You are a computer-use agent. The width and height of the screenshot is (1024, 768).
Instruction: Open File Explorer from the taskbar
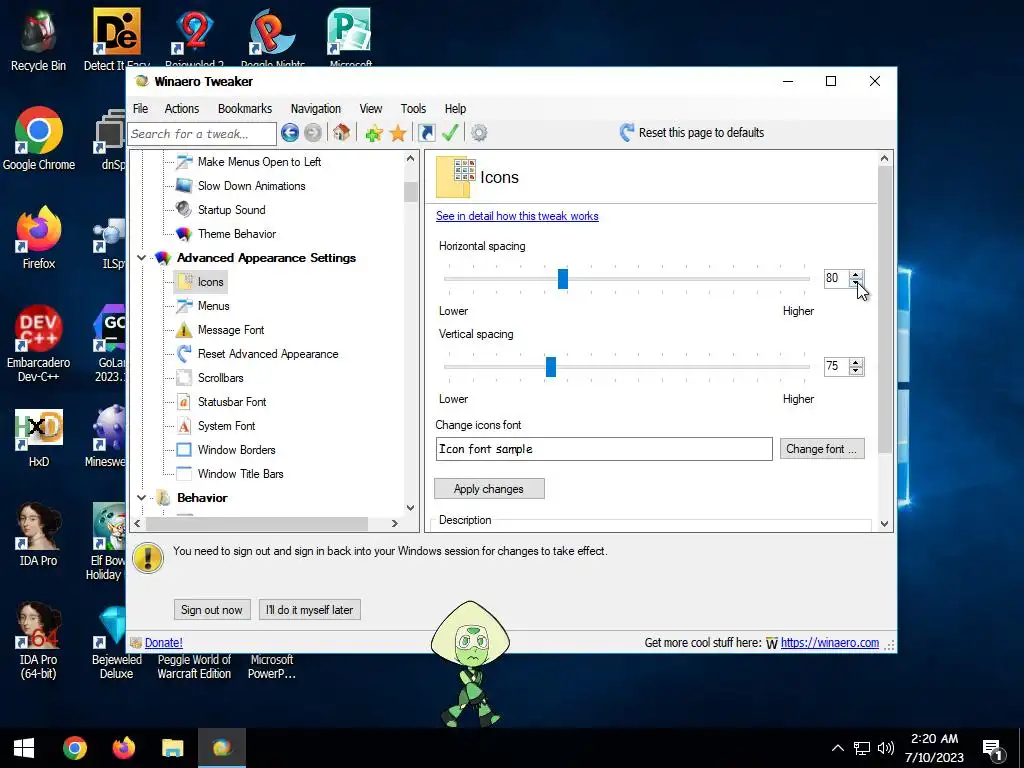173,748
